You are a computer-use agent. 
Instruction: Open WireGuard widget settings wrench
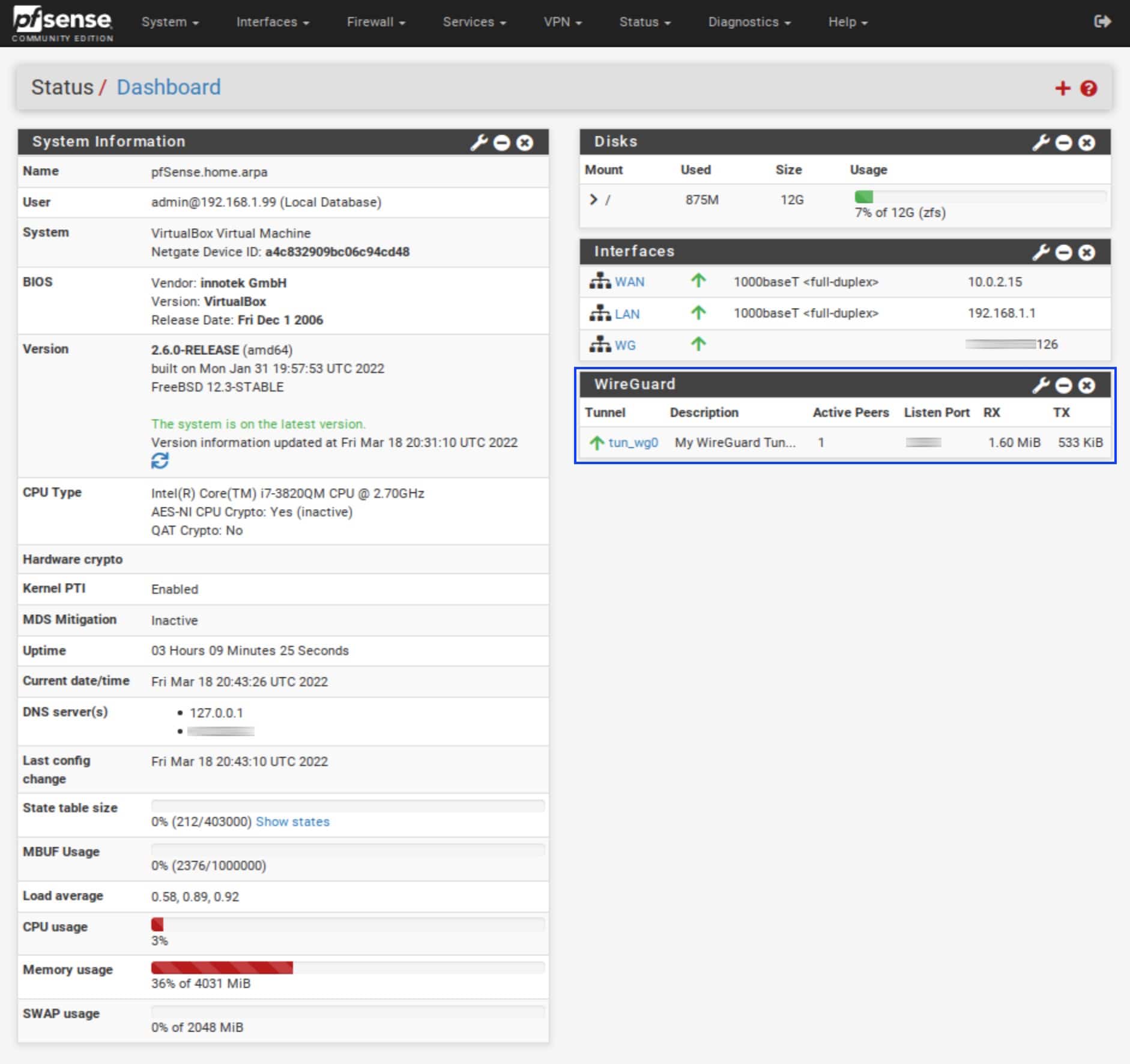tap(1041, 385)
